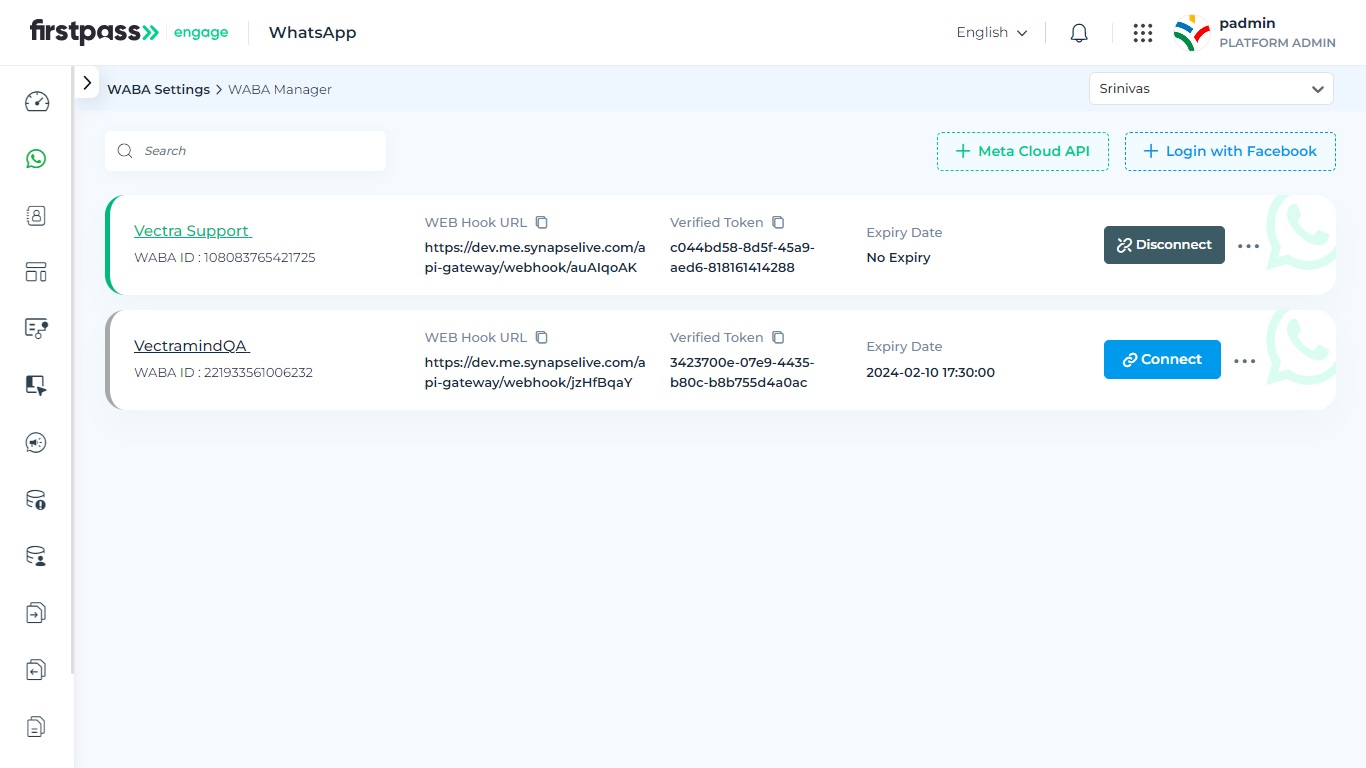
Task: Click the Meta Cloud API button
Action: (1022, 151)
